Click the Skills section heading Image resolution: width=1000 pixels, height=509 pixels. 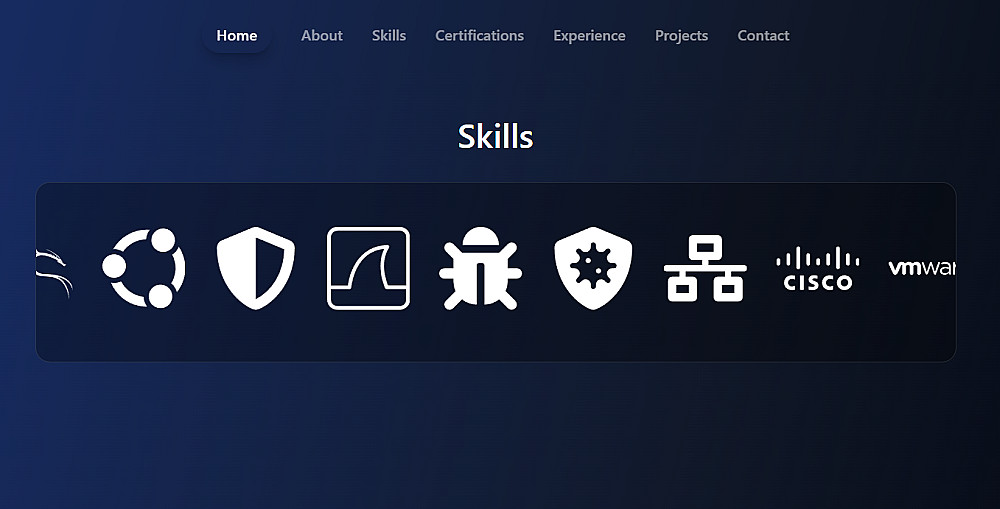pos(496,136)
